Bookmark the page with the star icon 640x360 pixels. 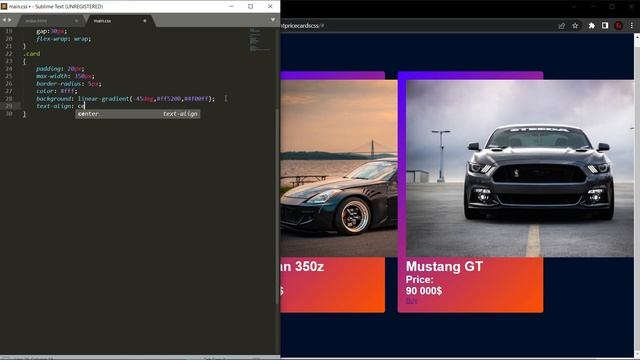coord(575,26)
